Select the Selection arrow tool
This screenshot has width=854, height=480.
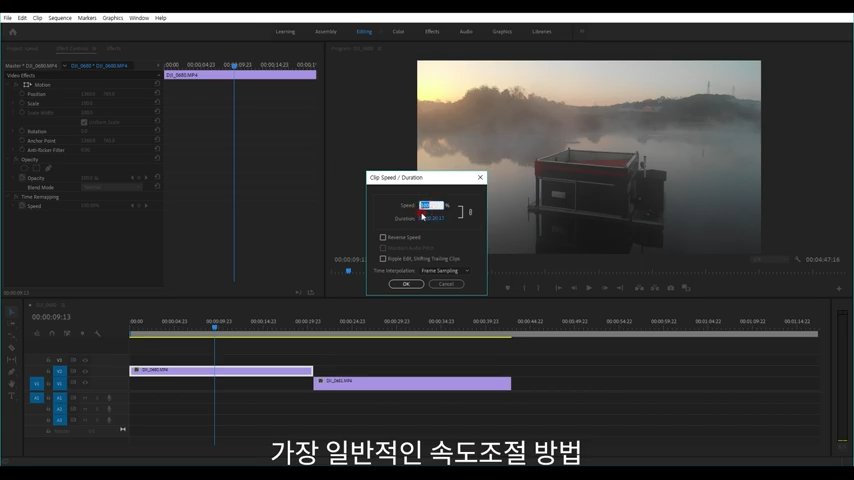point(11,311)
